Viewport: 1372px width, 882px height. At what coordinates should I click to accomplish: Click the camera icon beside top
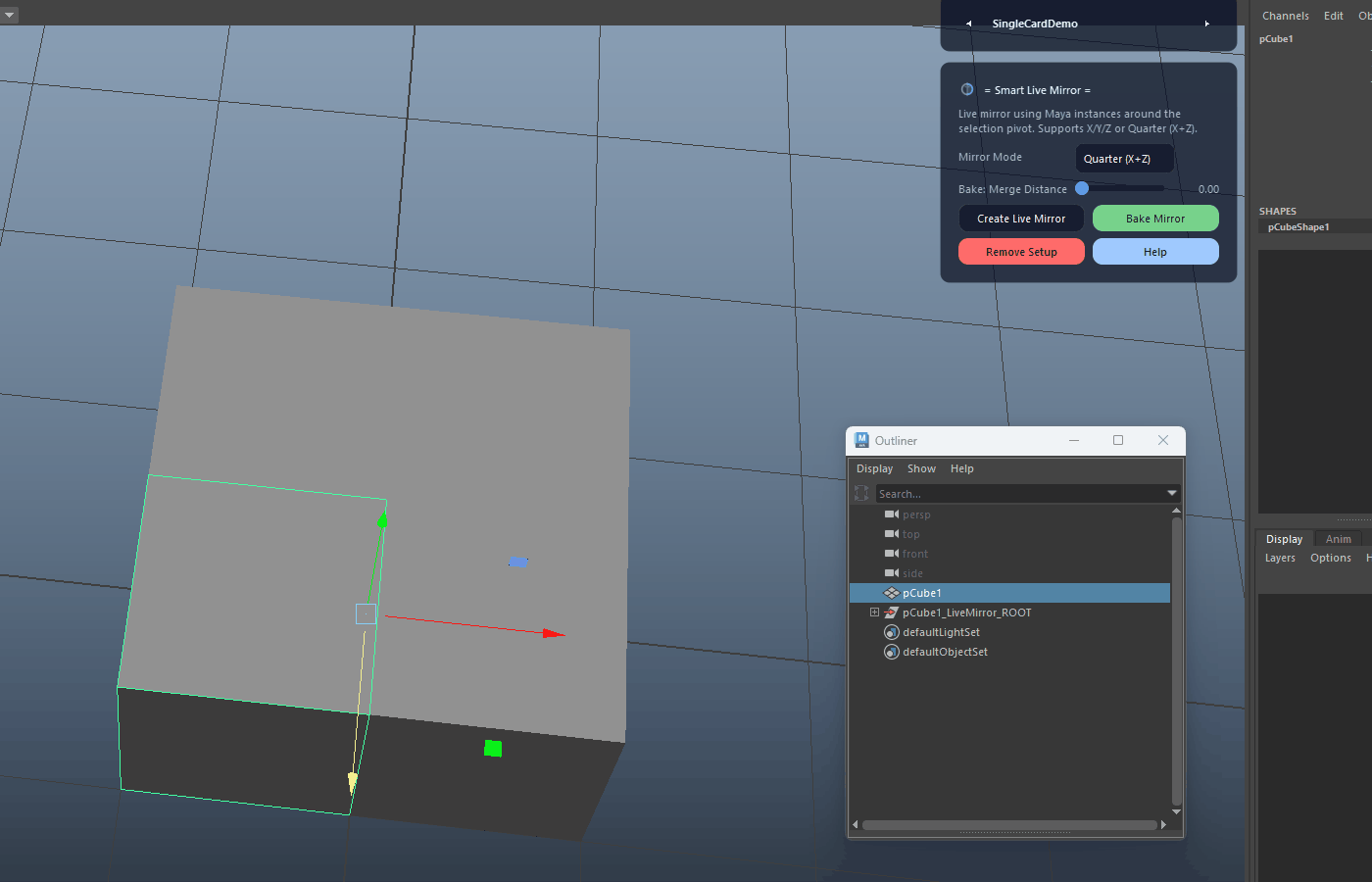coord(892,534)
